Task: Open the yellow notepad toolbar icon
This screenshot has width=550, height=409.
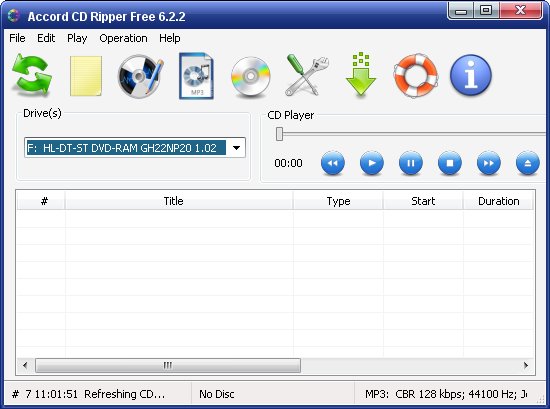Action: pos(86,76)
